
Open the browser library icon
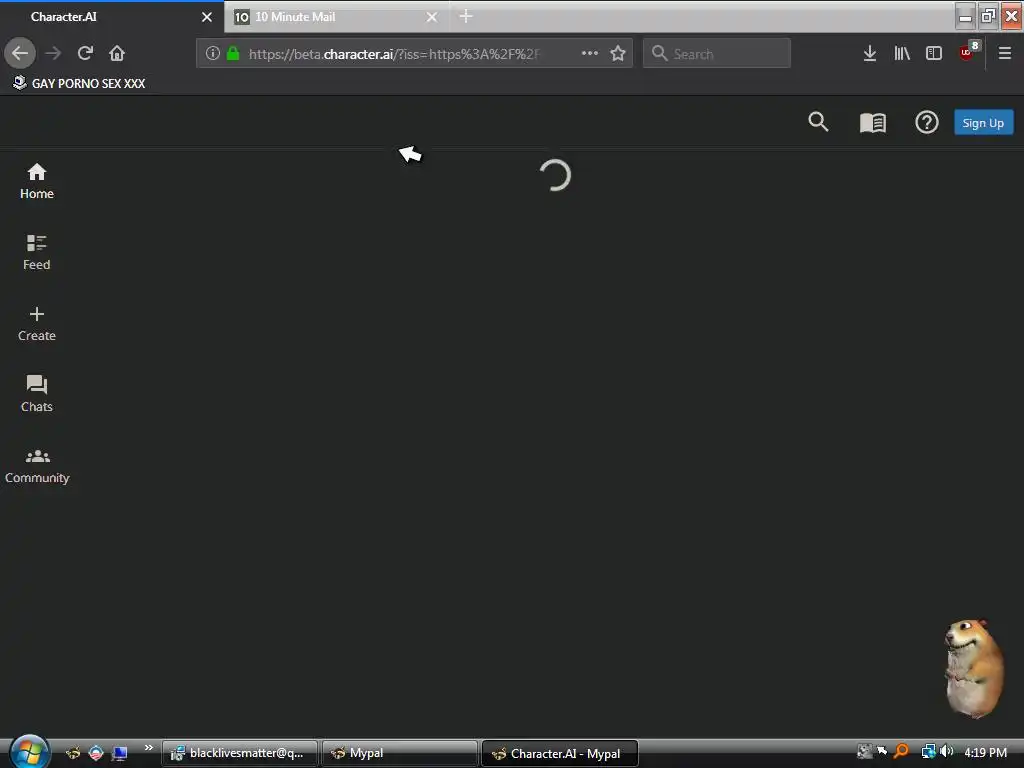pos(902,53)
